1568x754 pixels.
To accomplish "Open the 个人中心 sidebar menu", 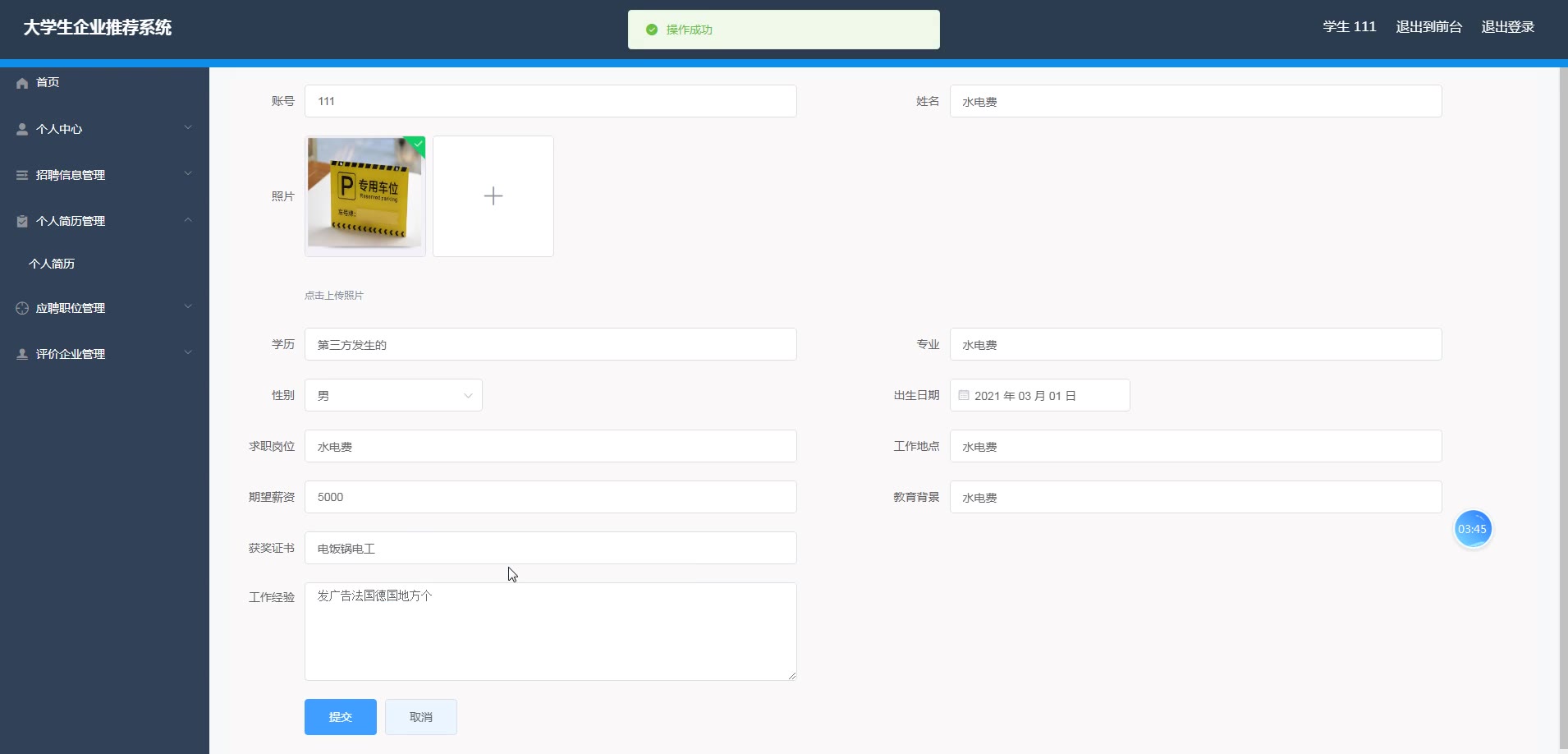I will click(x=104, y=129).
